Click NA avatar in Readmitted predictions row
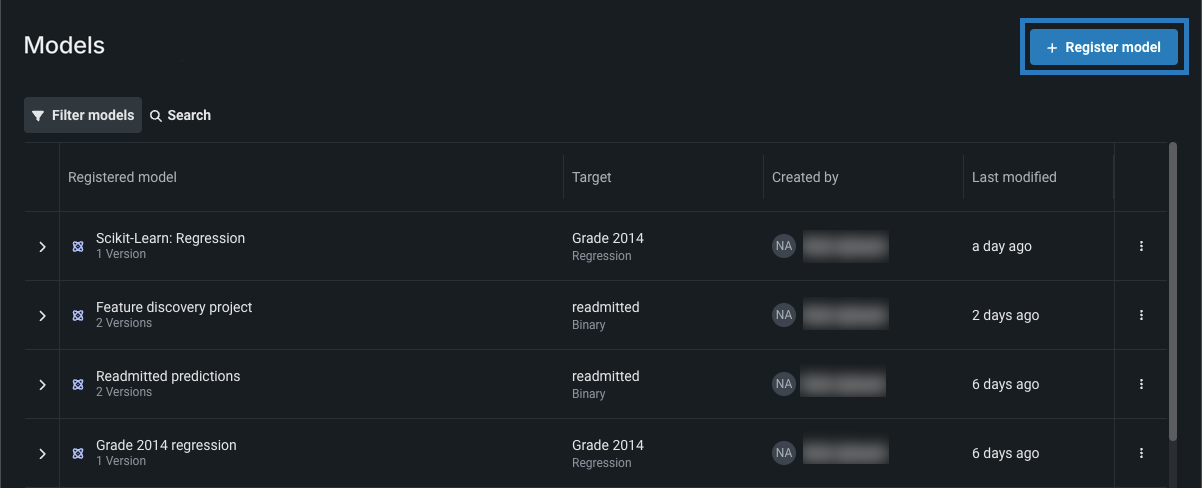 coord(783,384)
